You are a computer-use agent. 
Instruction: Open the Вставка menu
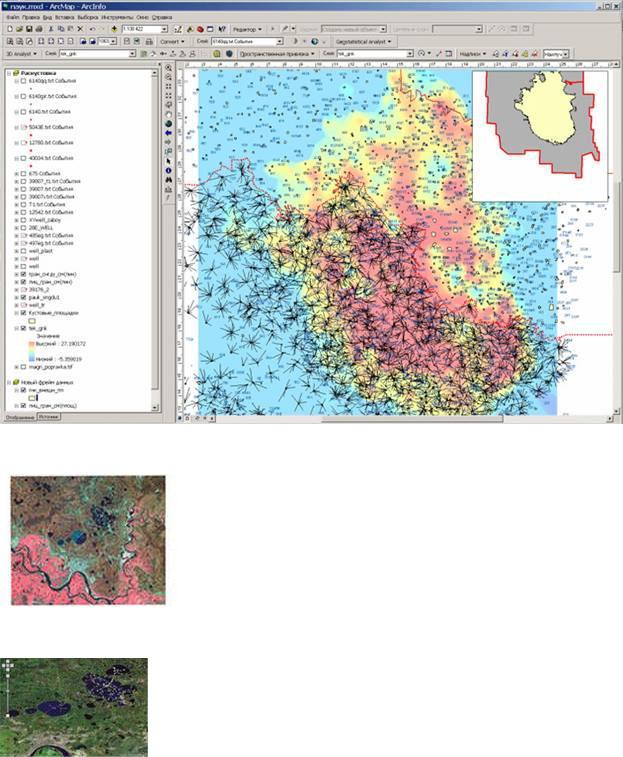coord(65,17)
